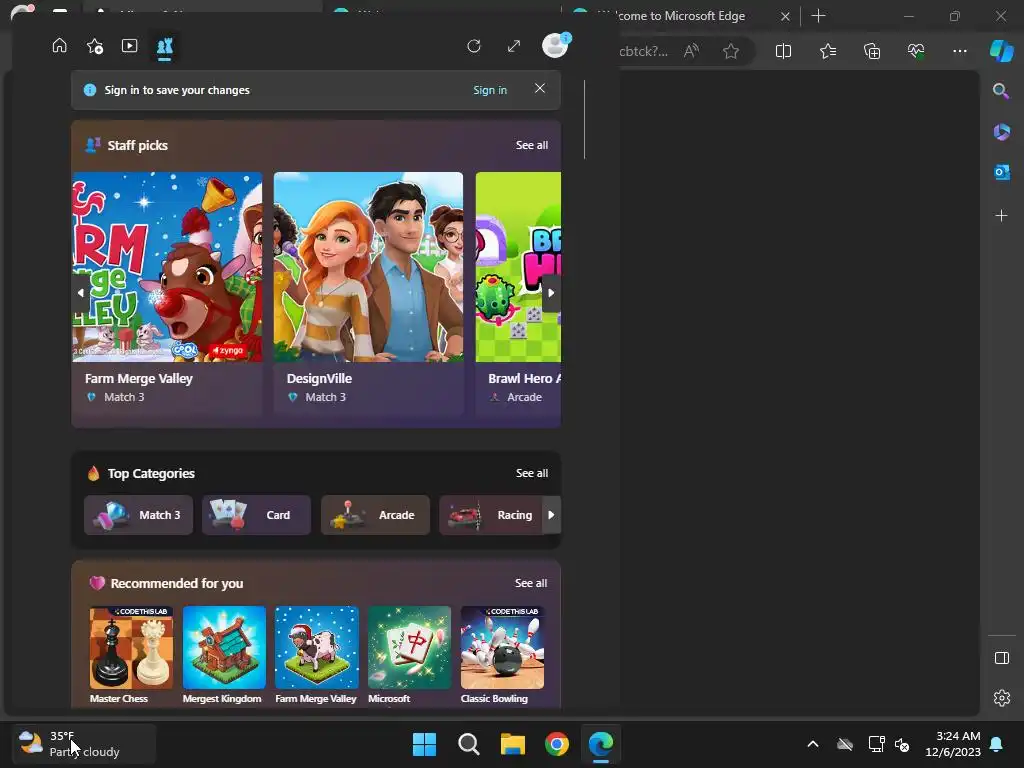Click the games panel vertical scrollbar

pos(584,120)
